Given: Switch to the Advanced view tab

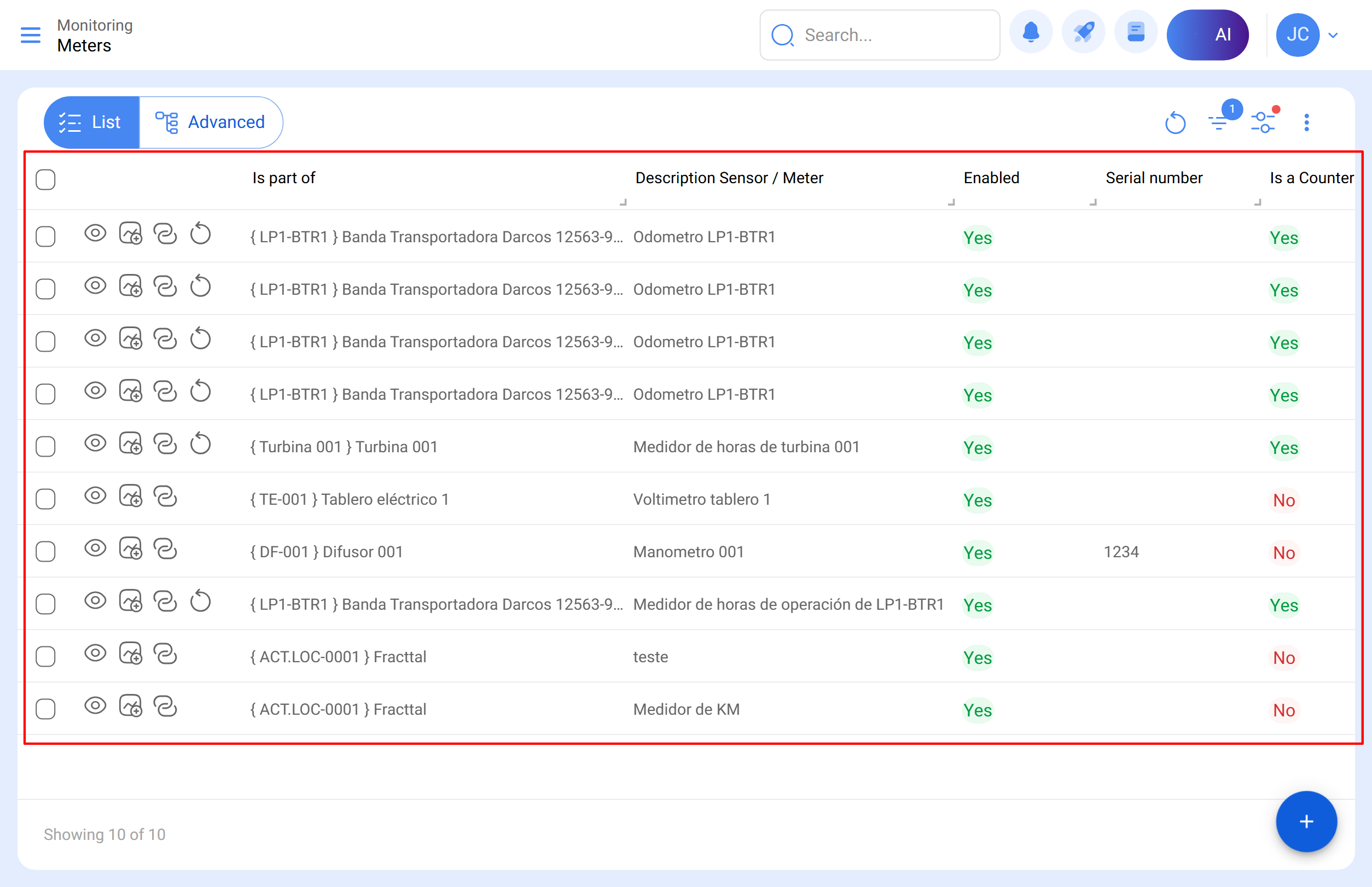Looking at the screenshot, I should pos(211,121).
